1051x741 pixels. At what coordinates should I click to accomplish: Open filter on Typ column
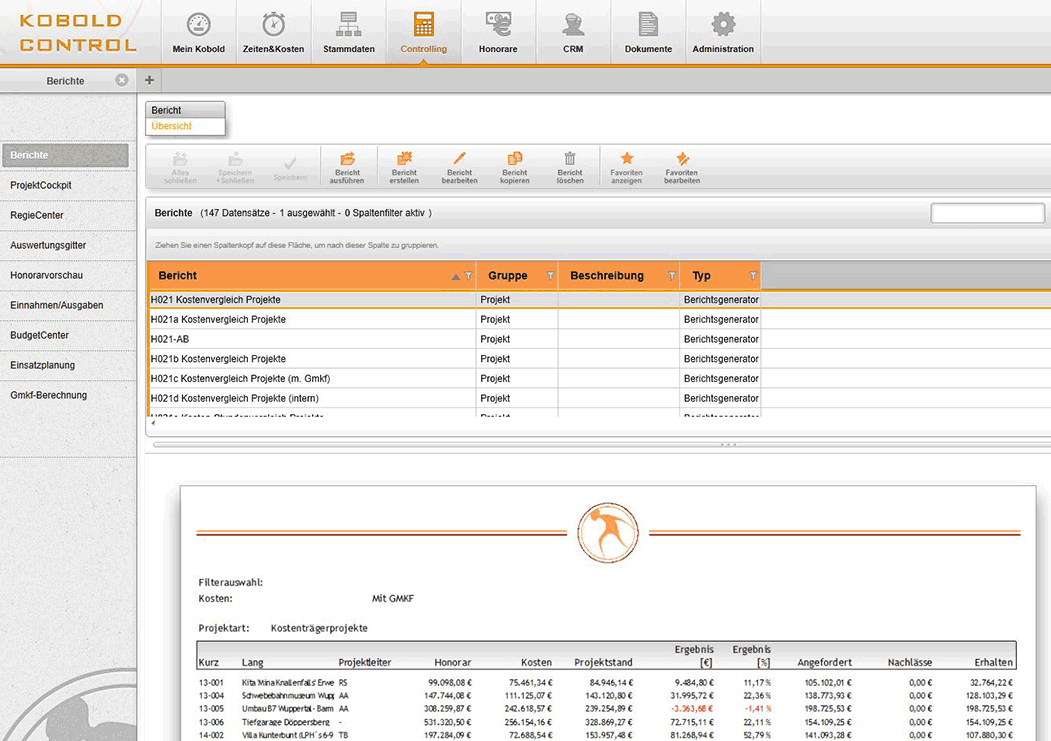pos(753,276)
